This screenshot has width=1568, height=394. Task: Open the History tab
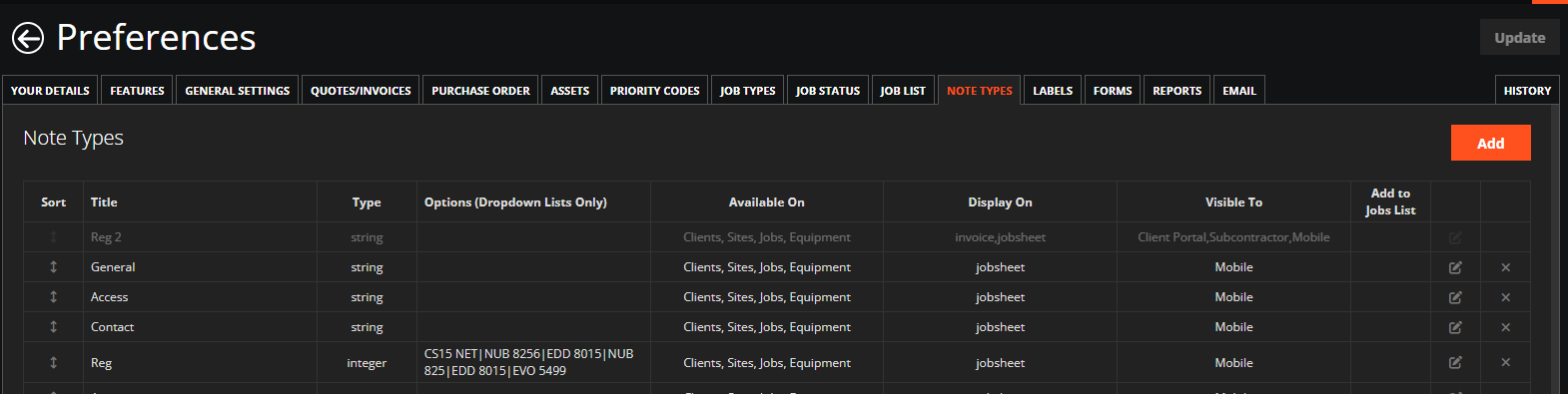[x=1527, y=90]
